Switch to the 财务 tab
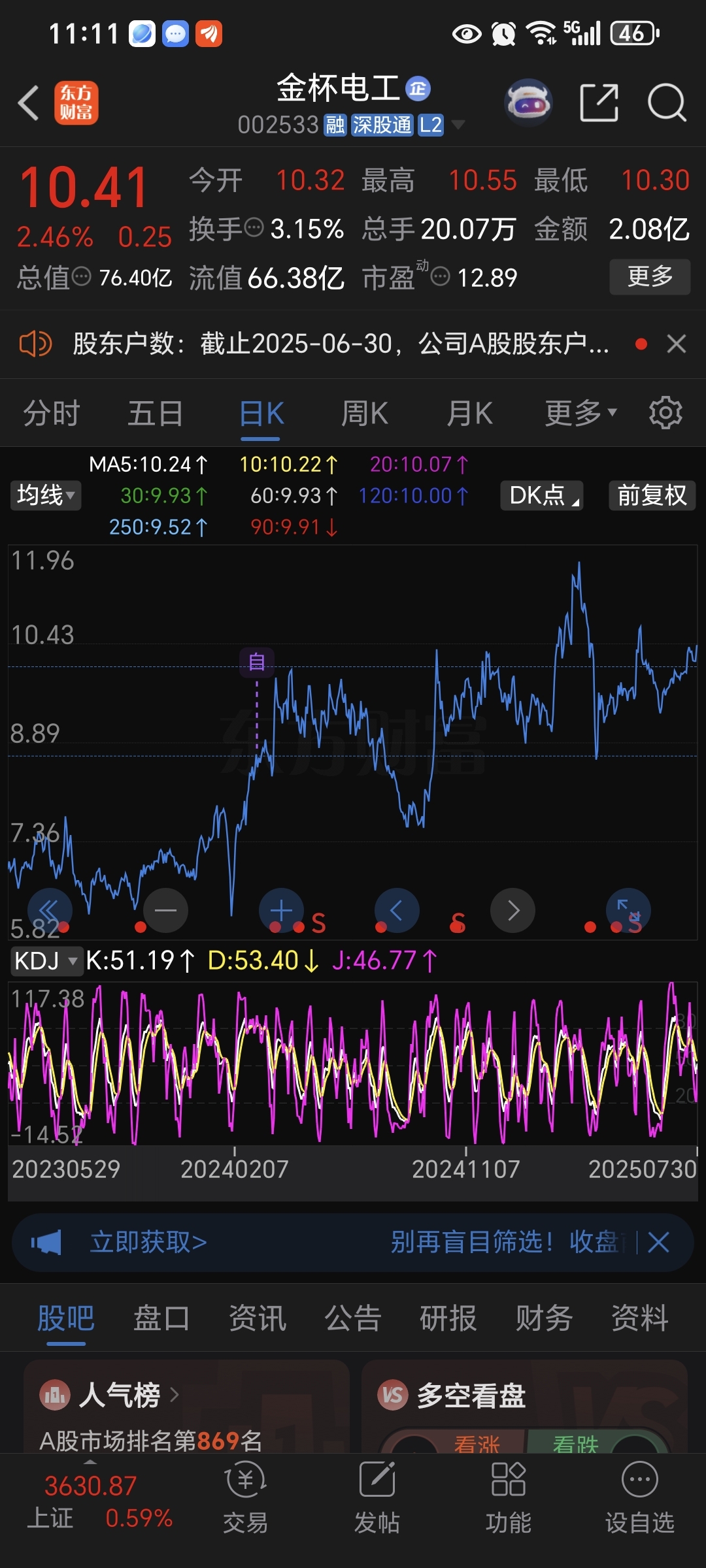This screenshot has height=1568, width=706. pyautogui.click(x=544, y=1318)
